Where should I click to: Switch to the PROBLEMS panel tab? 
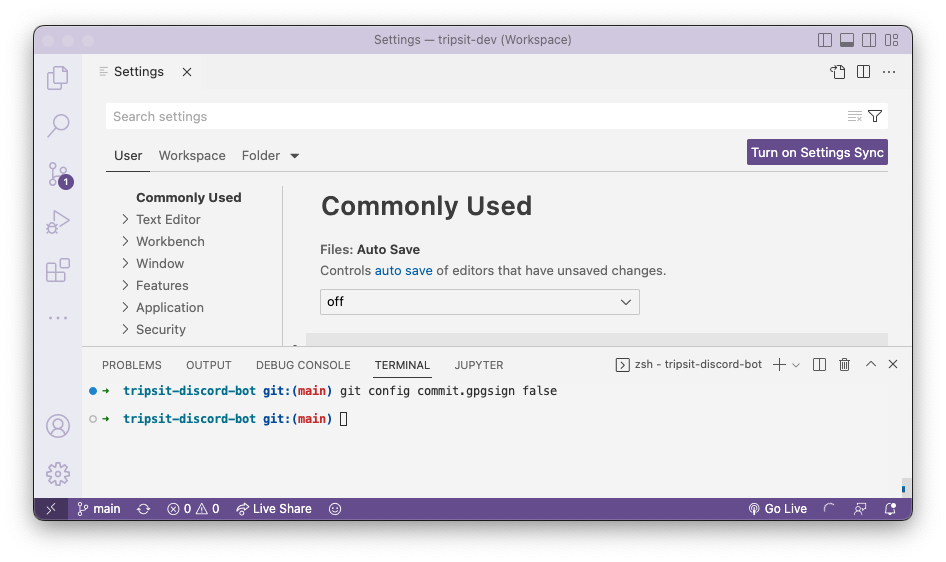[132, 365]
